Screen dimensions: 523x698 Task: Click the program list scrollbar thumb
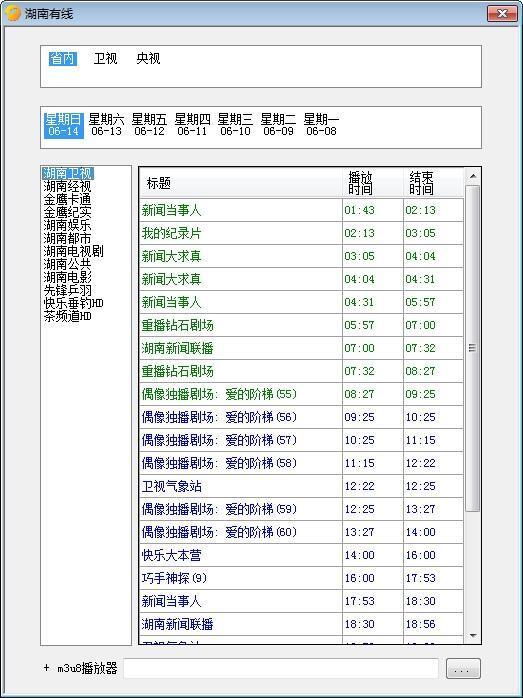coord(472,349)
